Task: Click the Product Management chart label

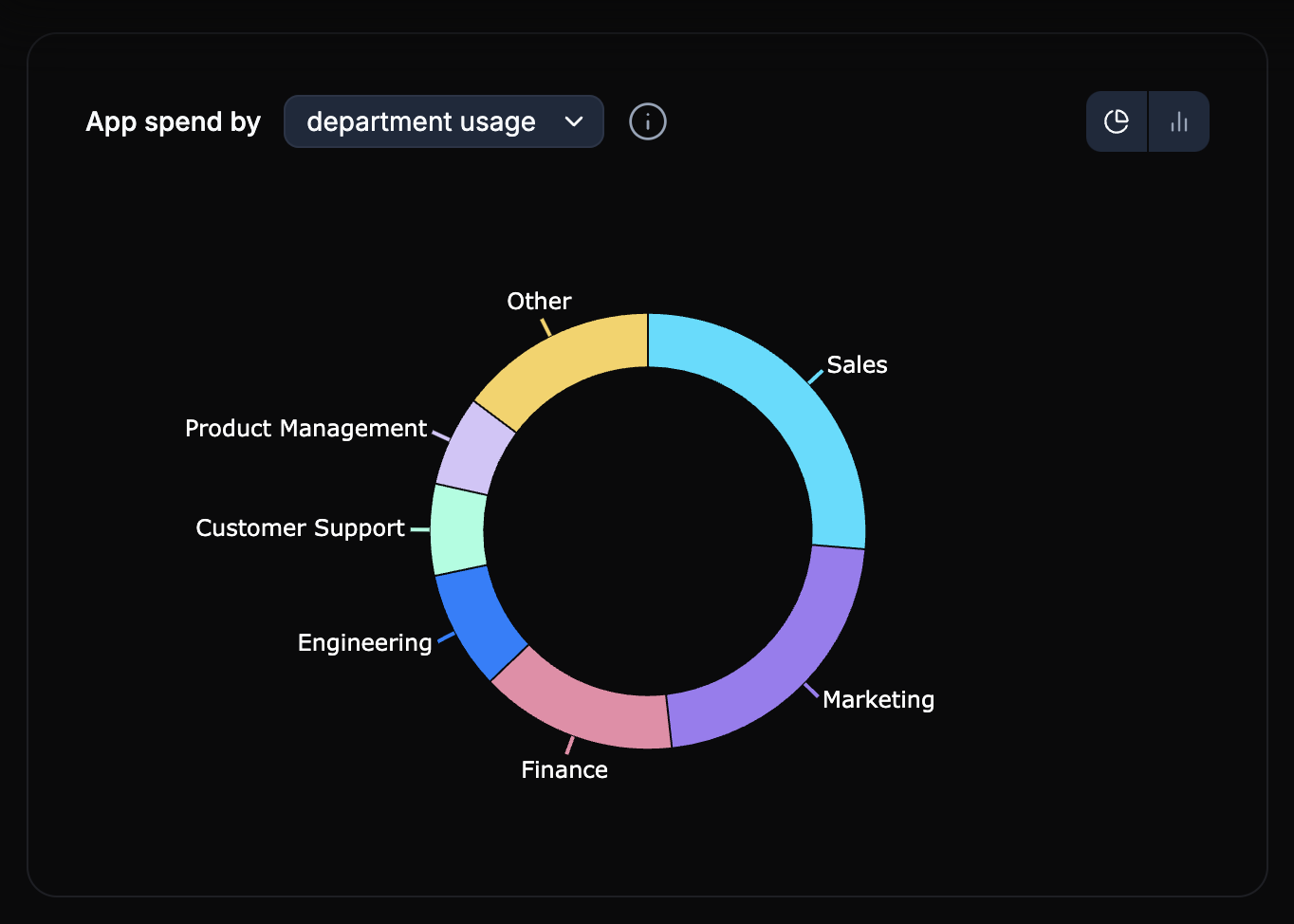Action: coord(305,429)
